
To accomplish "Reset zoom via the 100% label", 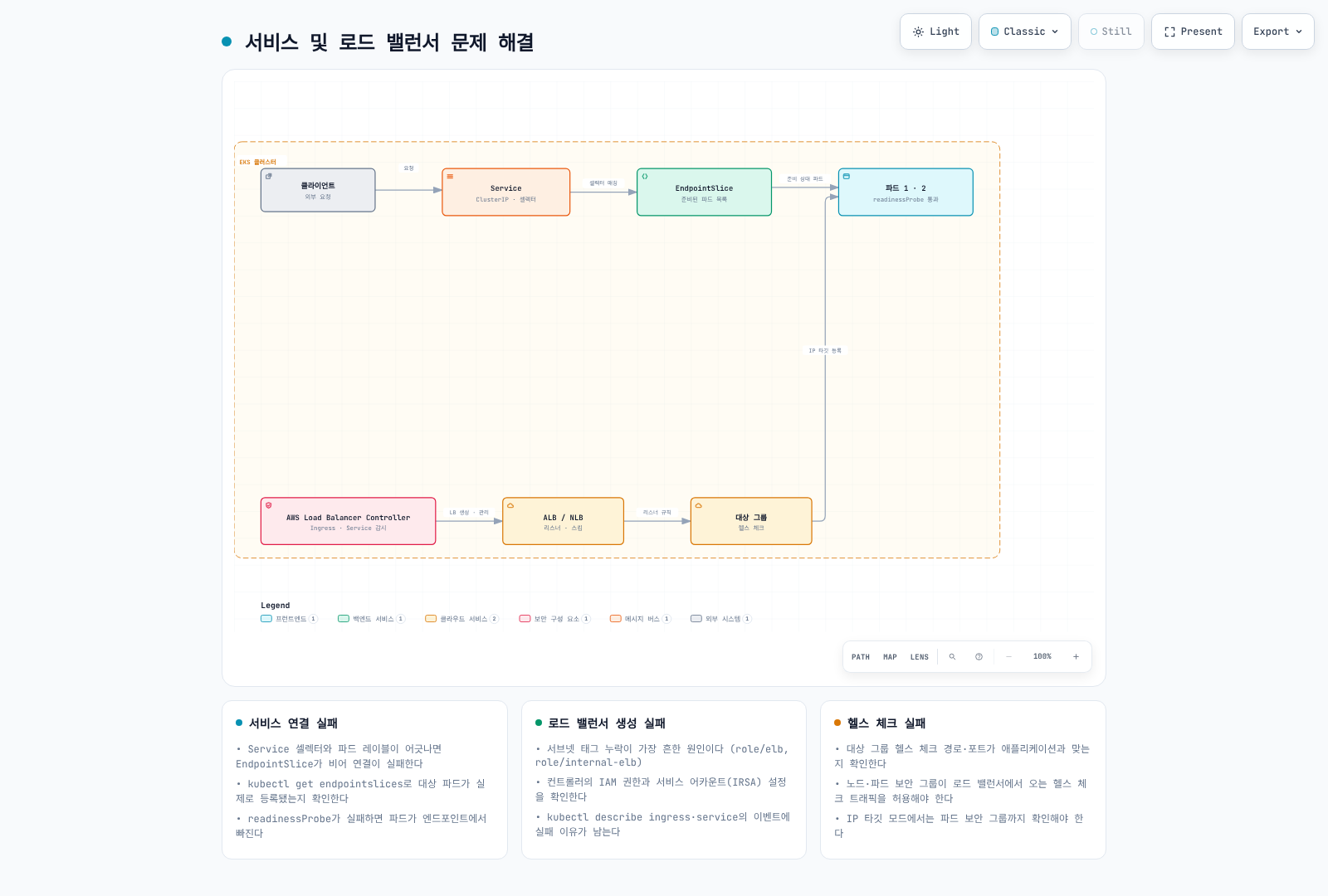I will [1042, 656].
